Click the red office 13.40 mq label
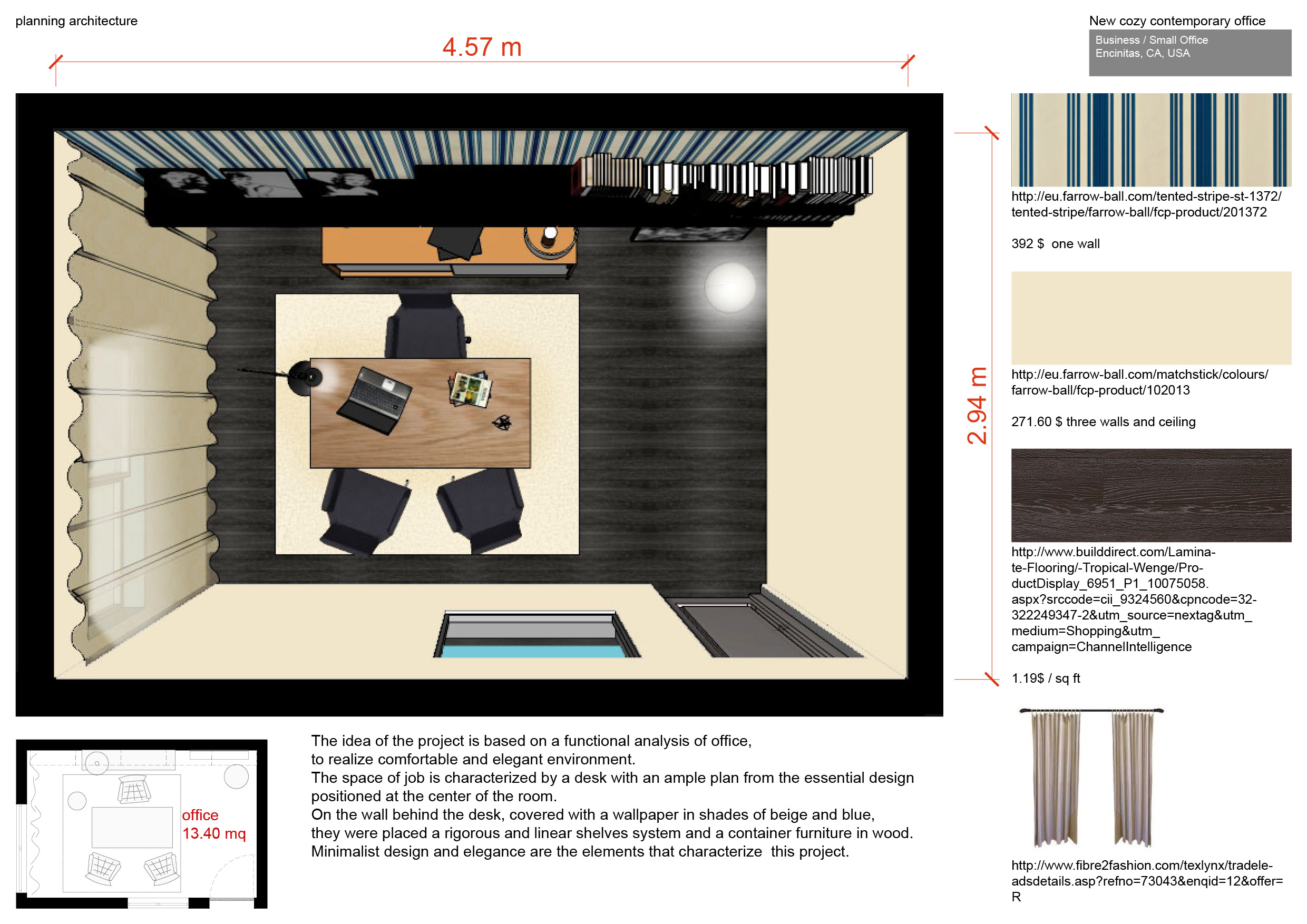 [213, 824]
